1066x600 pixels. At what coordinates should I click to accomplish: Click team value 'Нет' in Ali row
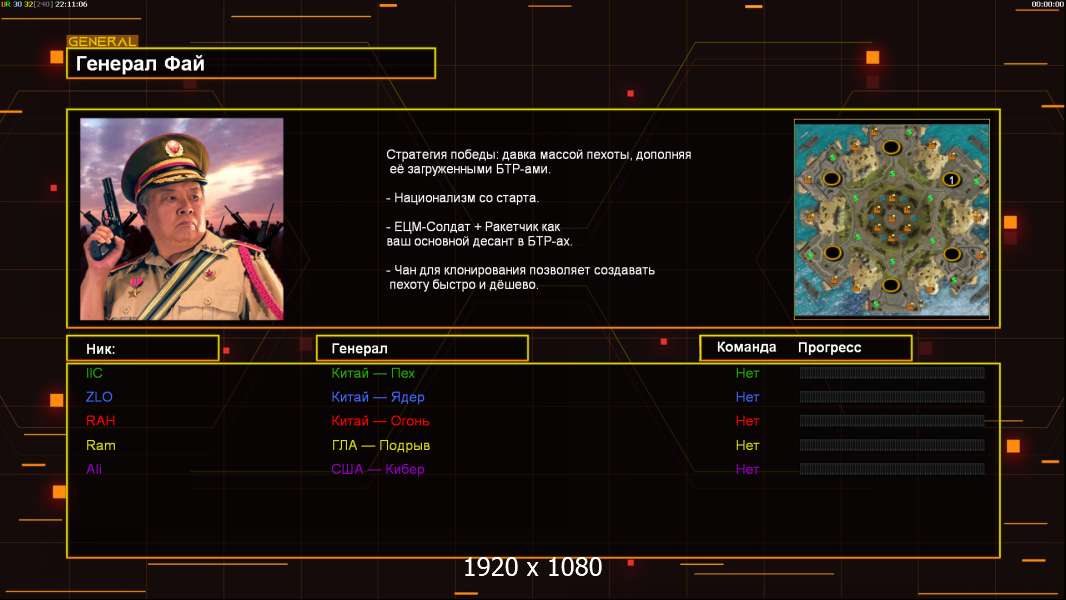tap(747, 469)
